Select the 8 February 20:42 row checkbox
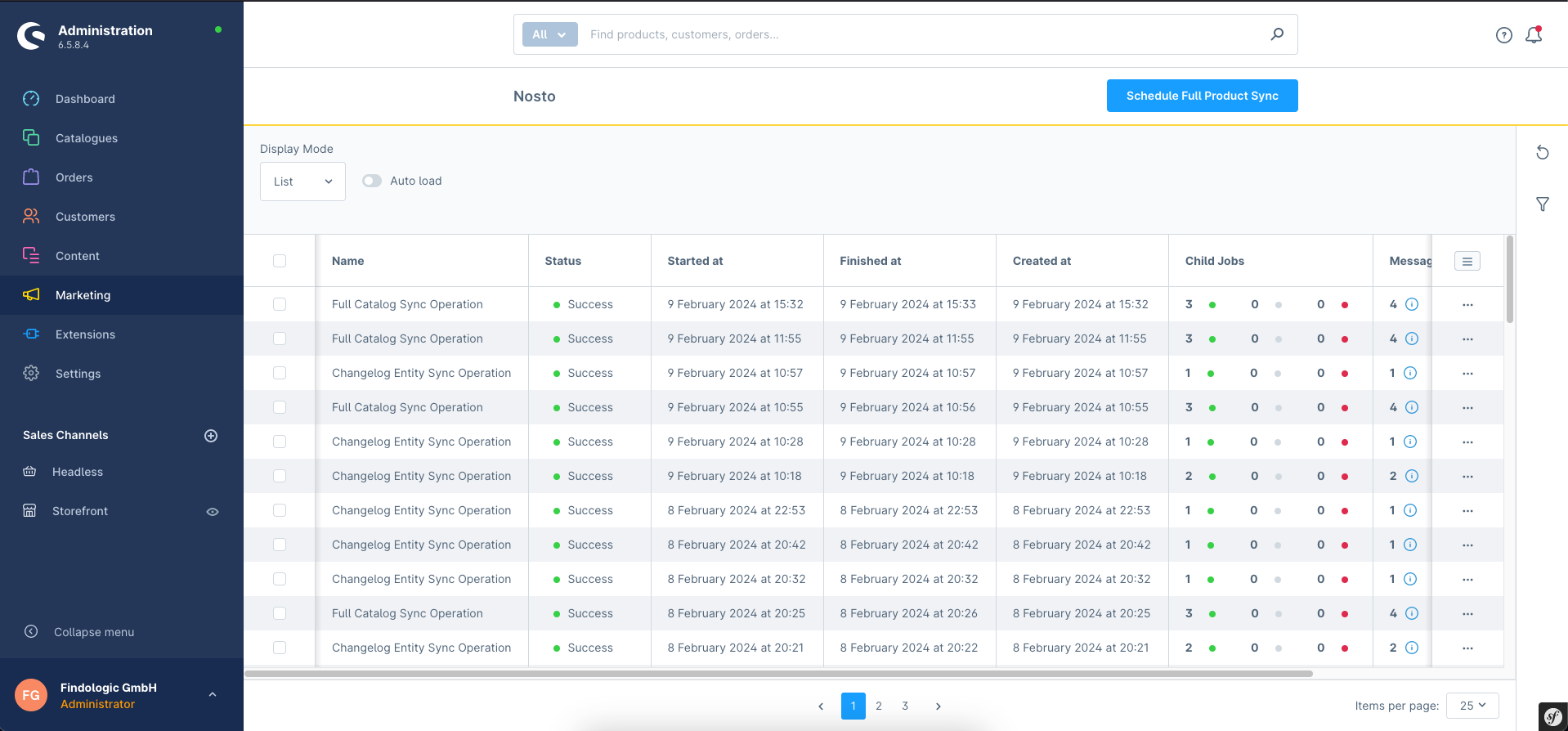 pyautogui.click(x=280, y=545)
